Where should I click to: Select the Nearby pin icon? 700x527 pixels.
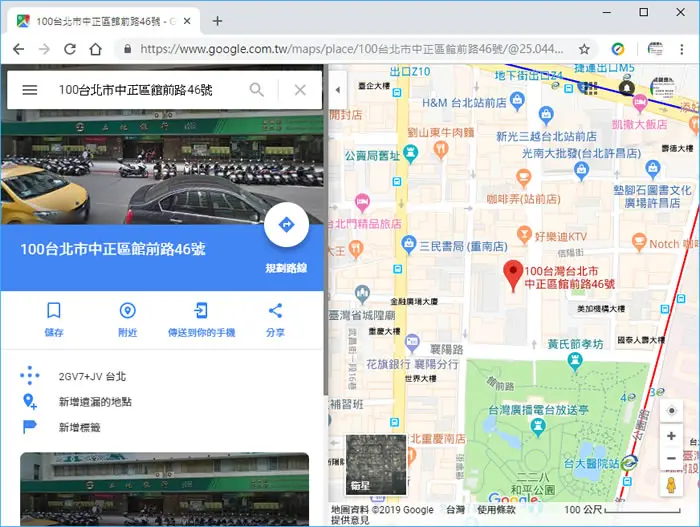[128, 310]
